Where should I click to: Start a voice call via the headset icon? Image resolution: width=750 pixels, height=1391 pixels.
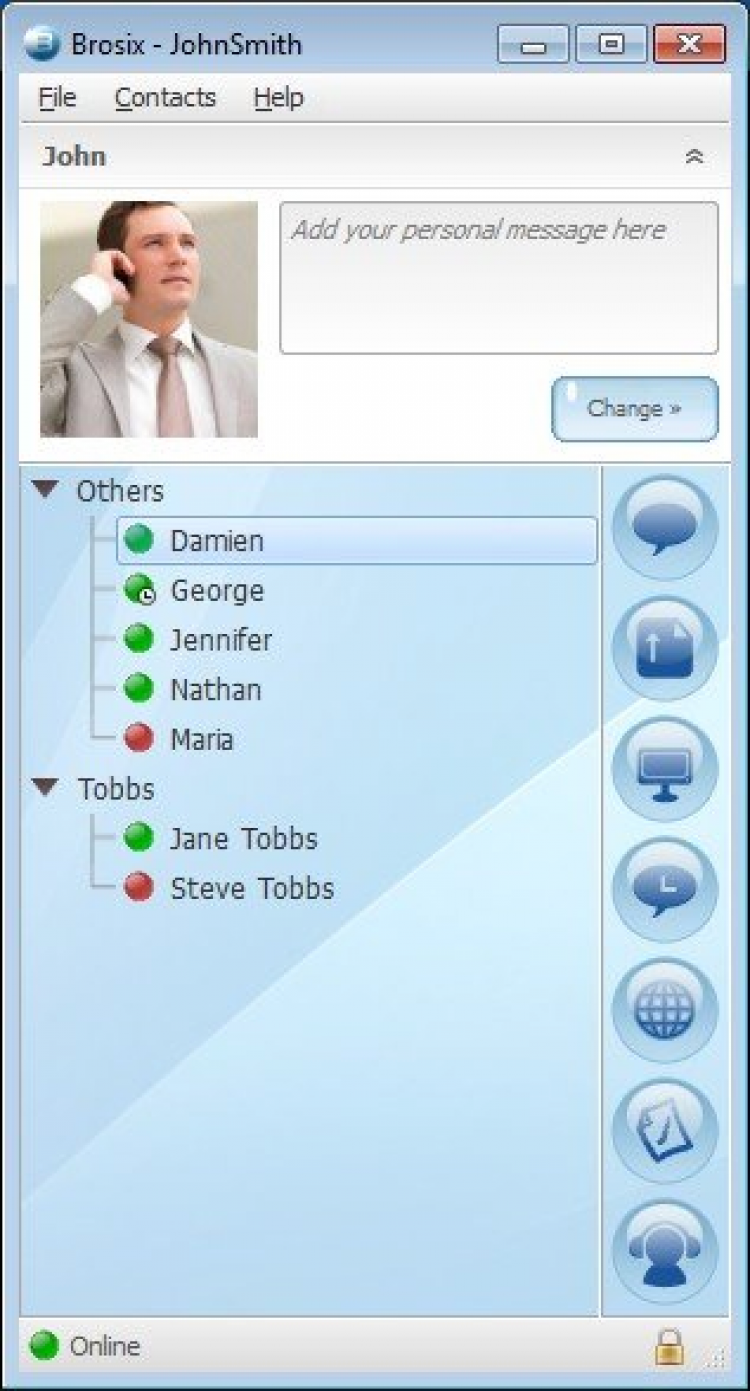(x=665, y=1251)
